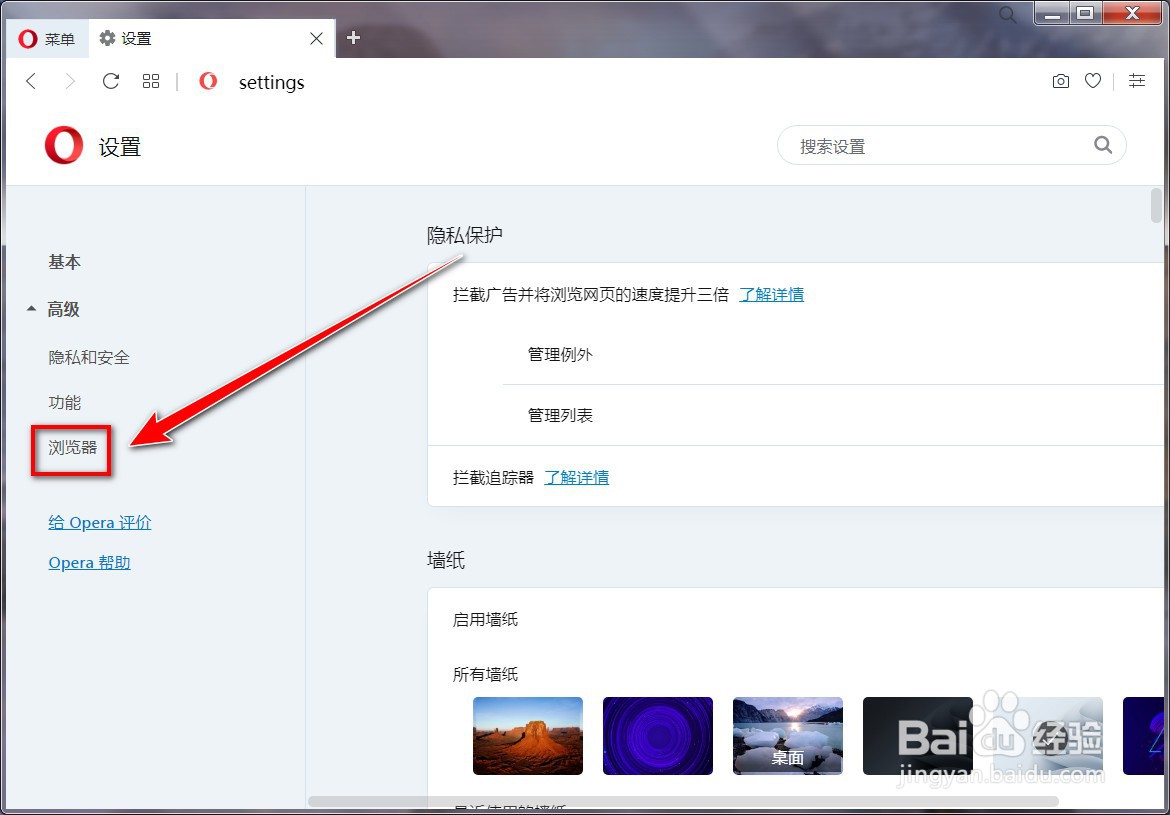Bookmark this page using the heart icon
This screenshot has width=1170, height=815.
(1092, 81)
